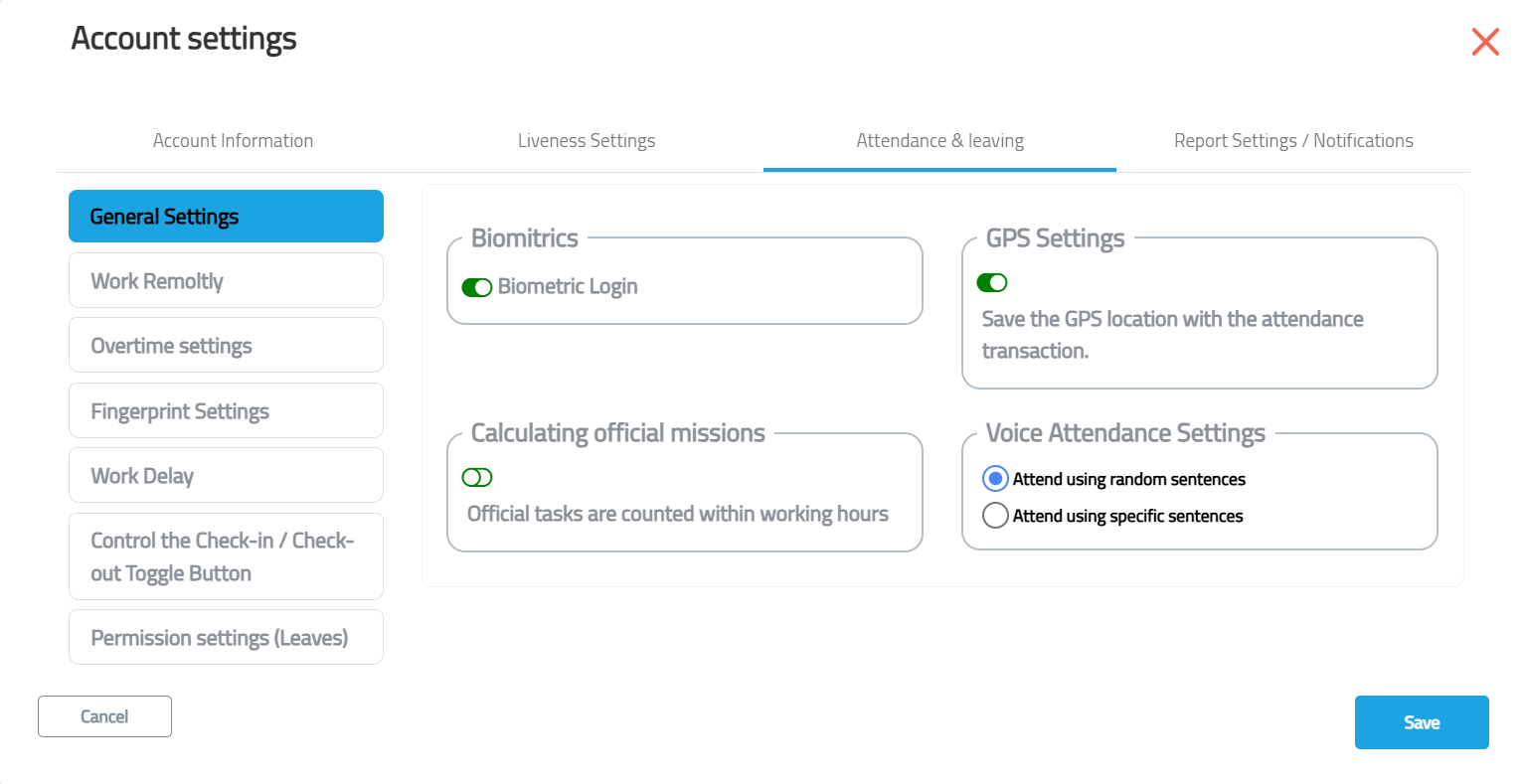Go to Report Settings / Notifications tab
1523x784 pixels.
click(x=1293, y=141)
